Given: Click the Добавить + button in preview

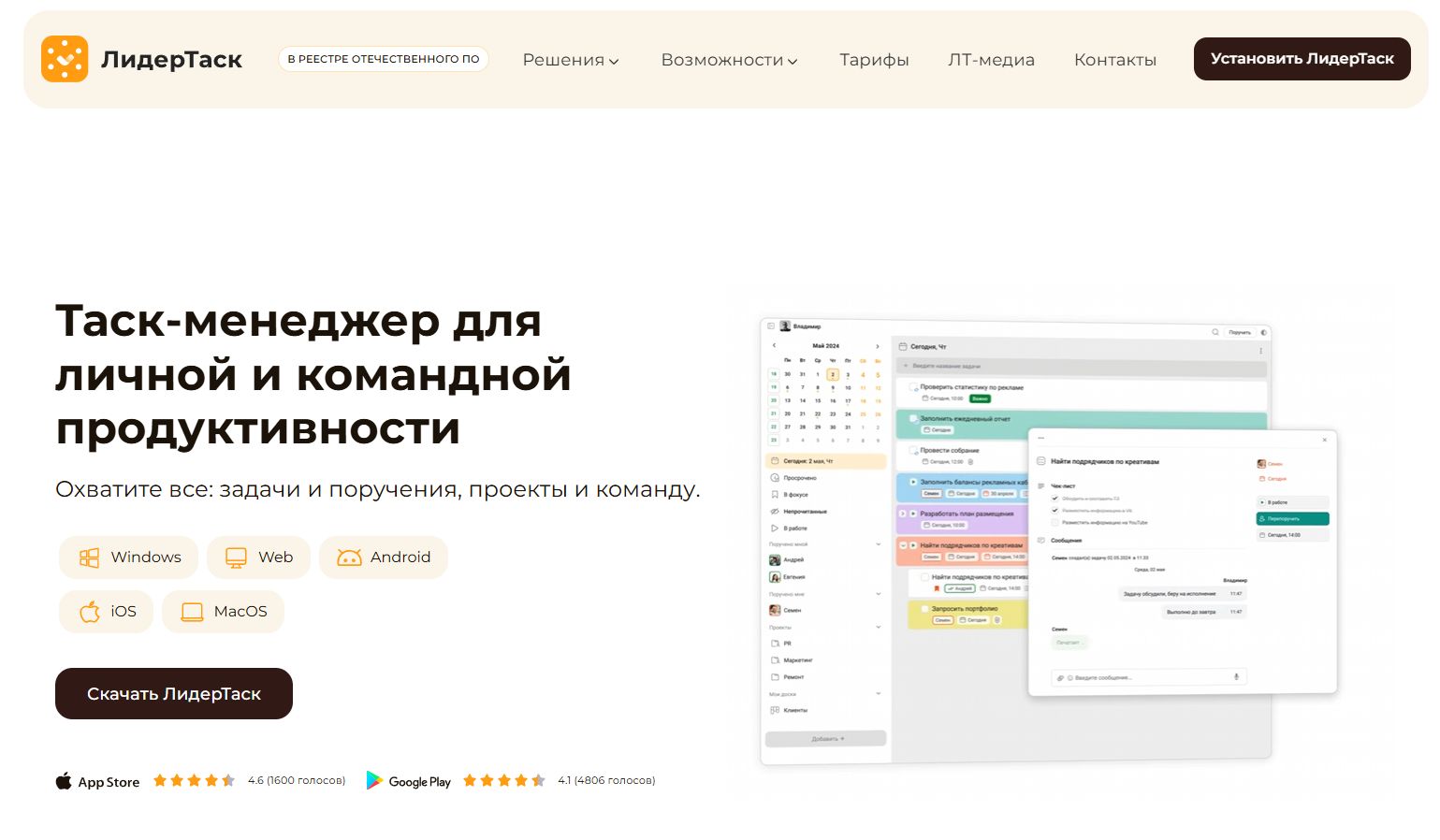Looking at the screenshot, I should click(826, 739).
